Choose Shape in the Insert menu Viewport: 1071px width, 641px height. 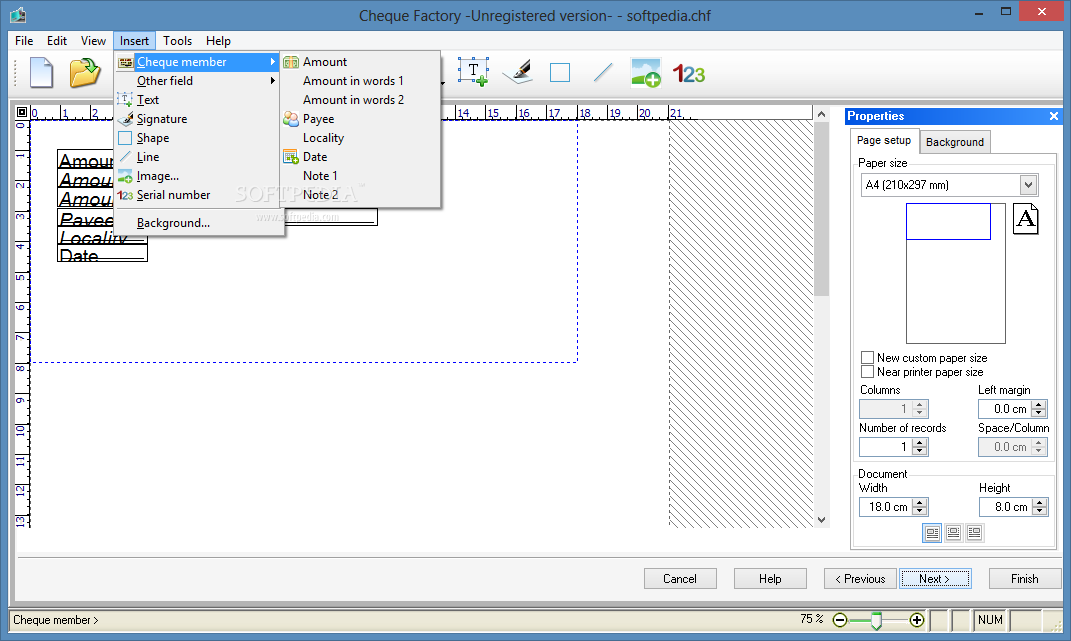tap(199, 138)
